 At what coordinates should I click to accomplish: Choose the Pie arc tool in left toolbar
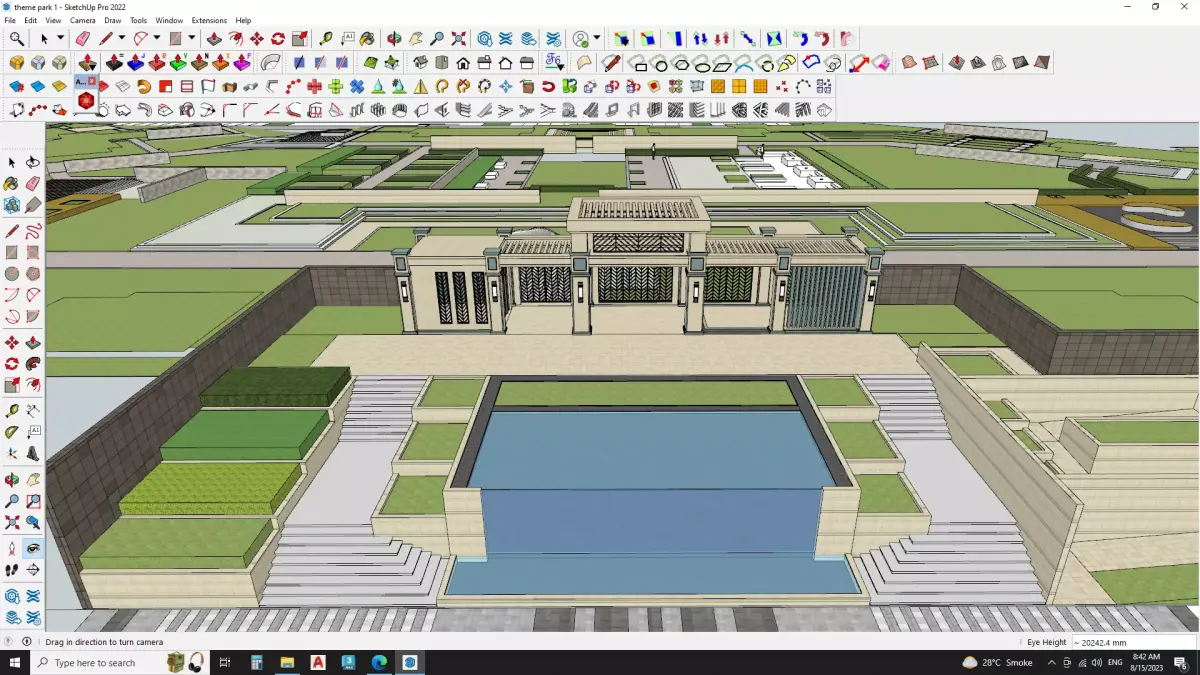(x=33, y=317)
